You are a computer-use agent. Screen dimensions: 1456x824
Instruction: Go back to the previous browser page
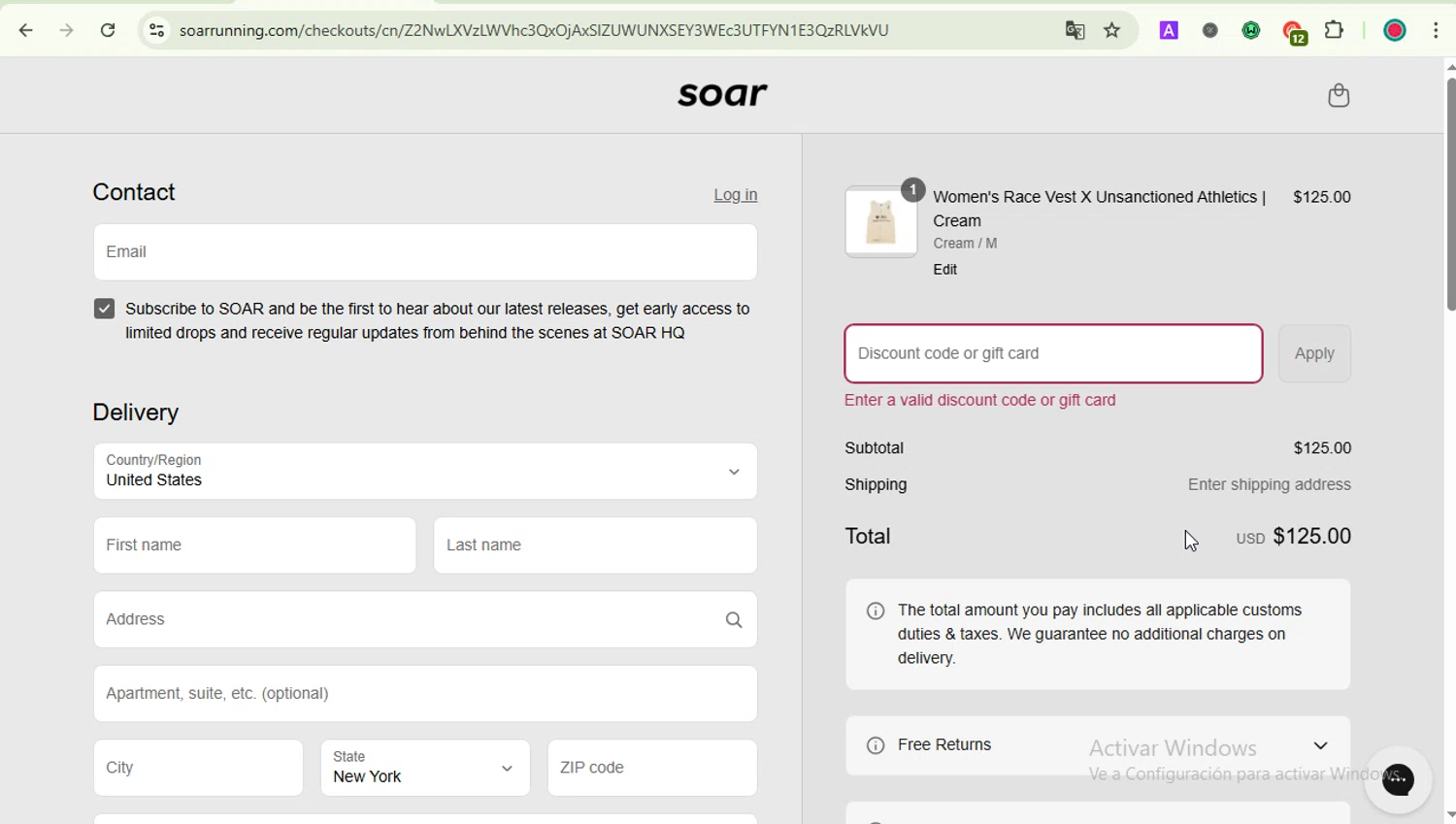[x=26, y=30]
